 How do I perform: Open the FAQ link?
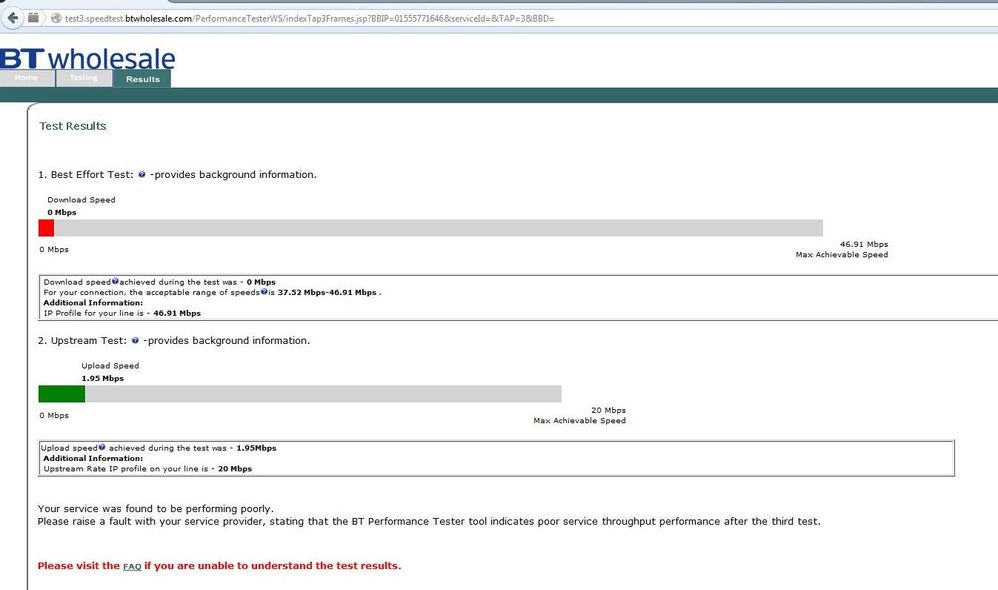pyautogui.click(x=132, y=566)
